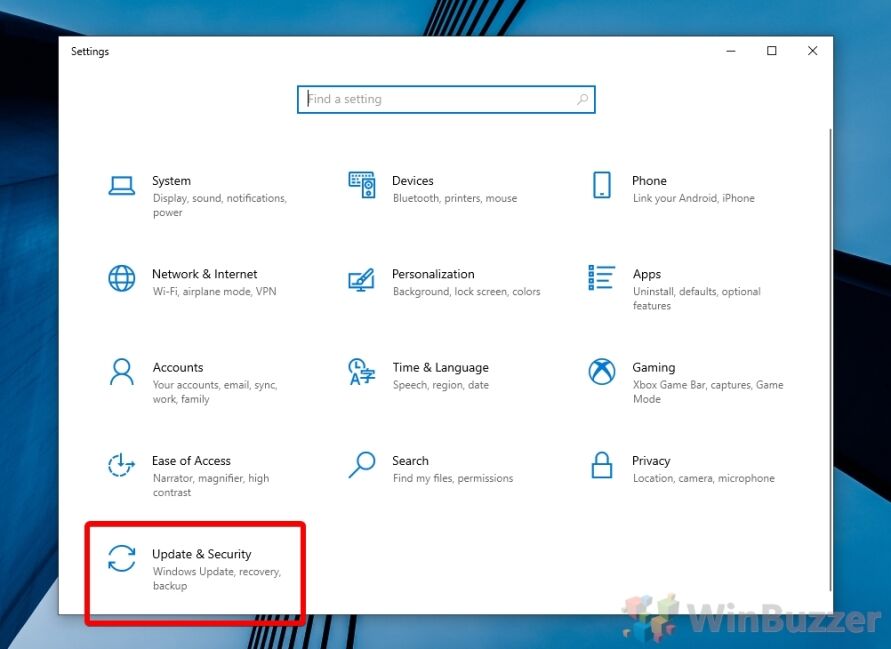
Task: Open the Privacy category title
Action: click(651, 461)
